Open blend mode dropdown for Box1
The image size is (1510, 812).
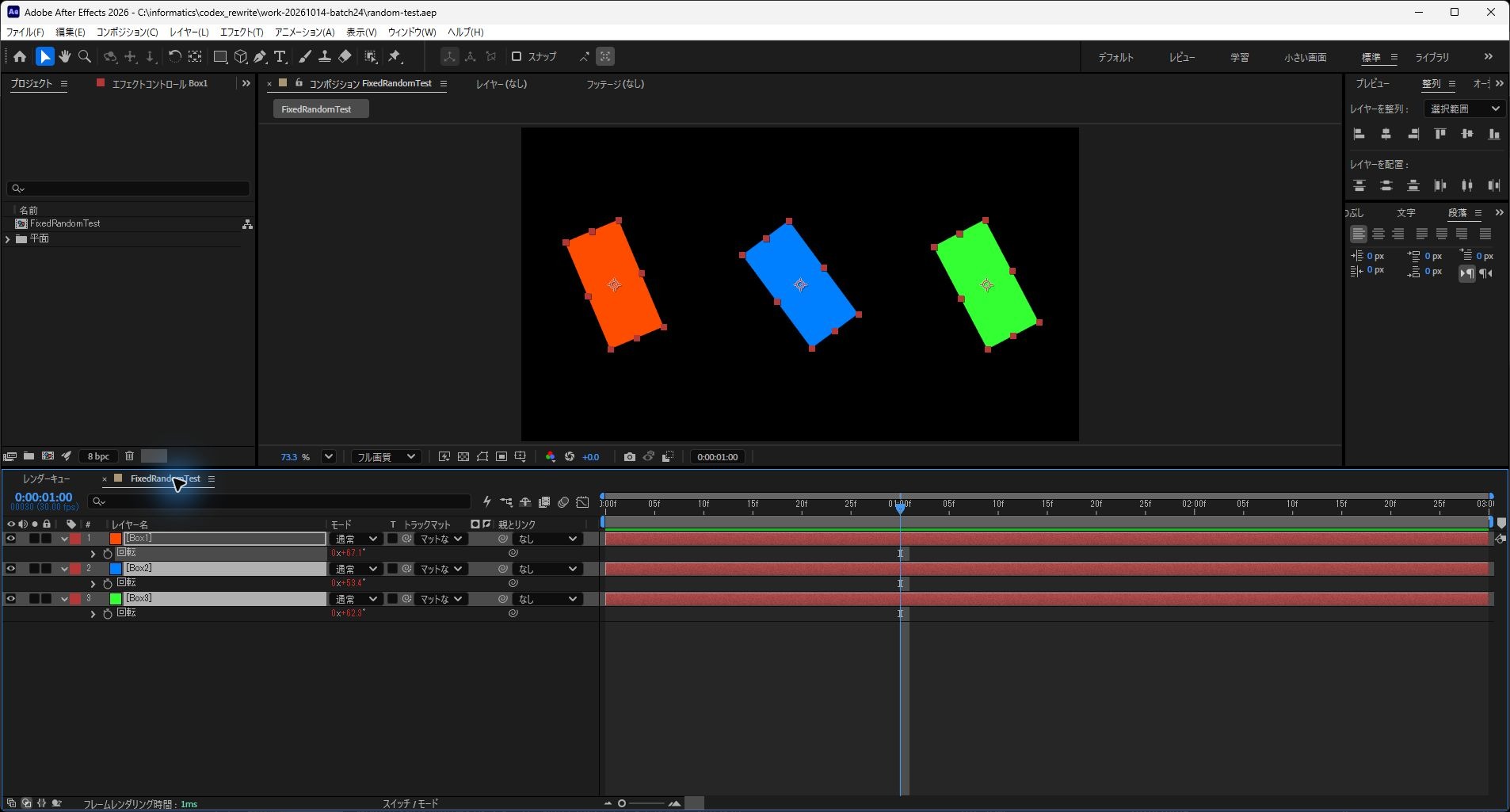click(355, 539)
